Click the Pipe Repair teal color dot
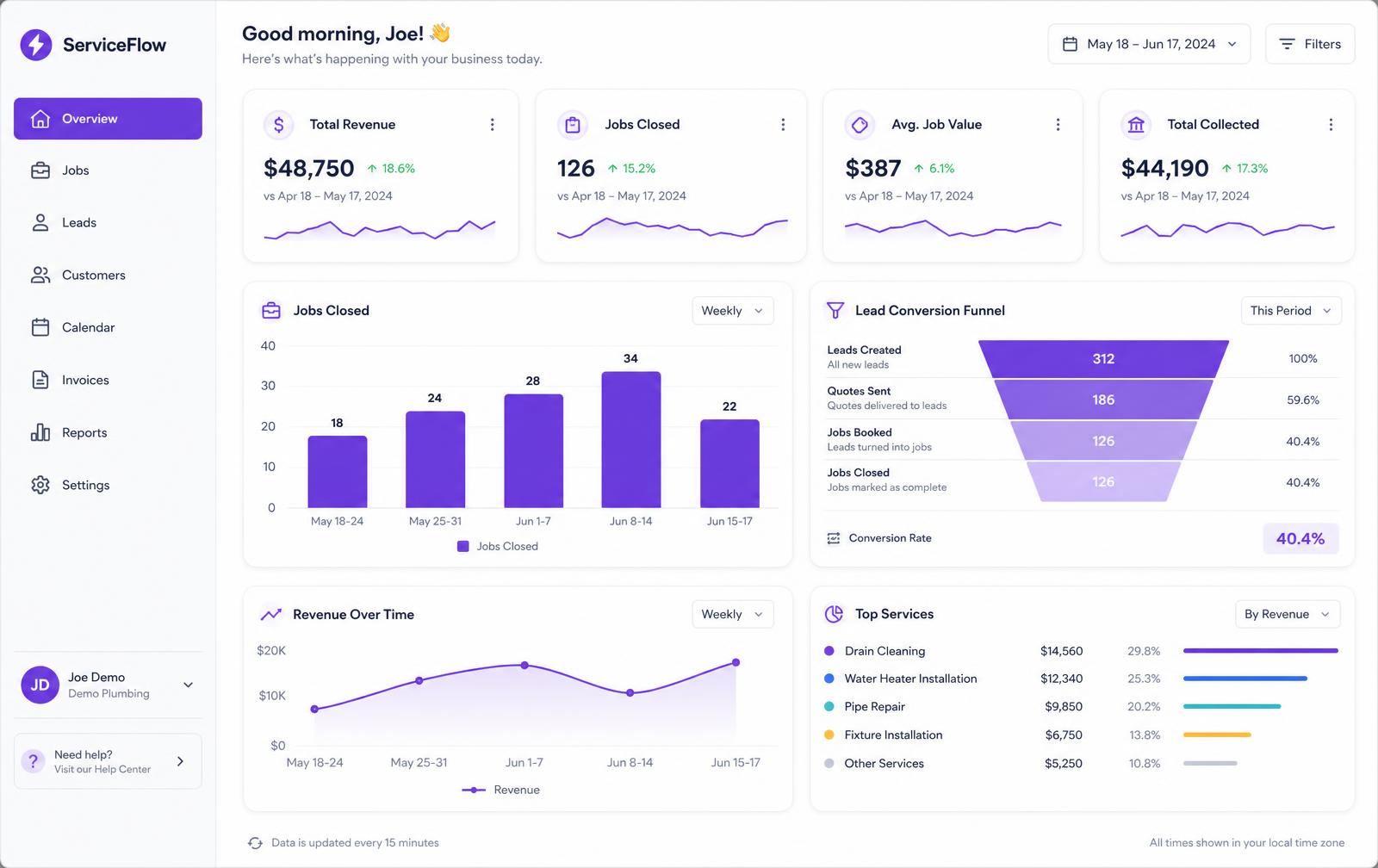This screenshot has width=1378, height=868. [829, 707]
